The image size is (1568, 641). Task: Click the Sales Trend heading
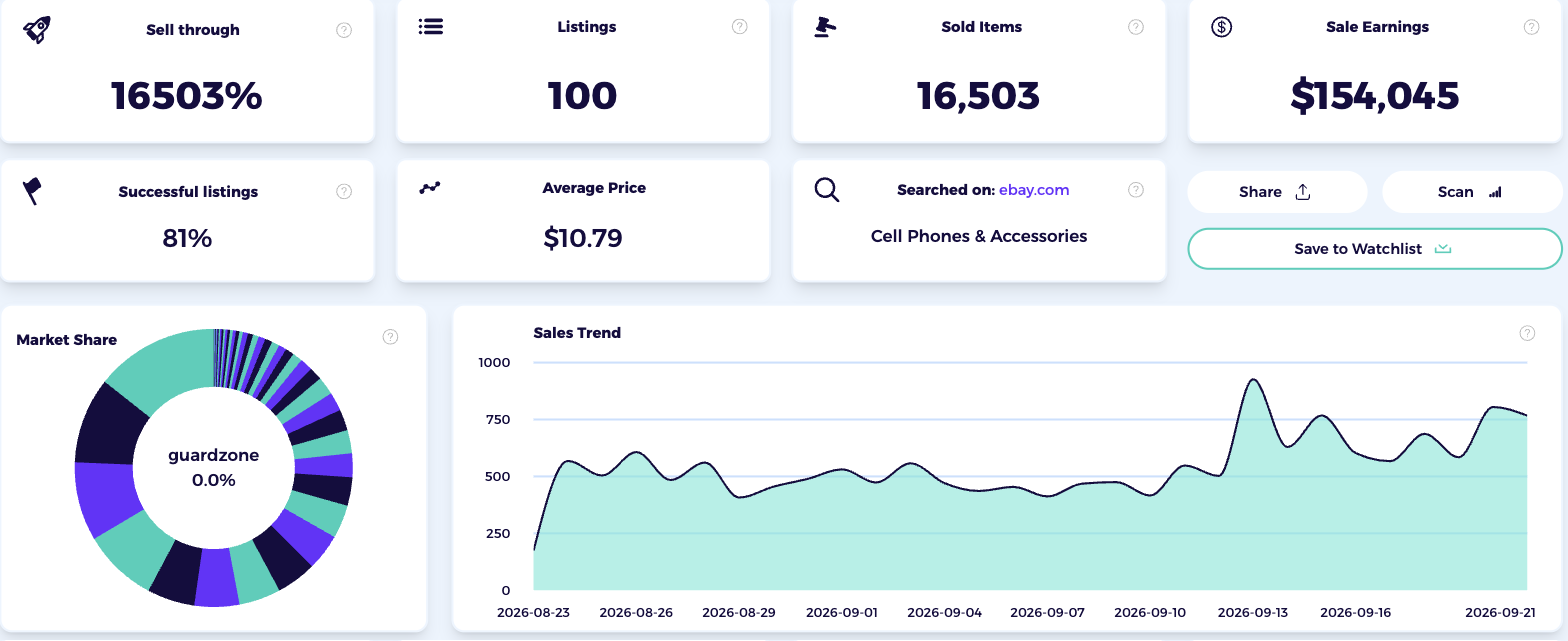click(577, 333)
